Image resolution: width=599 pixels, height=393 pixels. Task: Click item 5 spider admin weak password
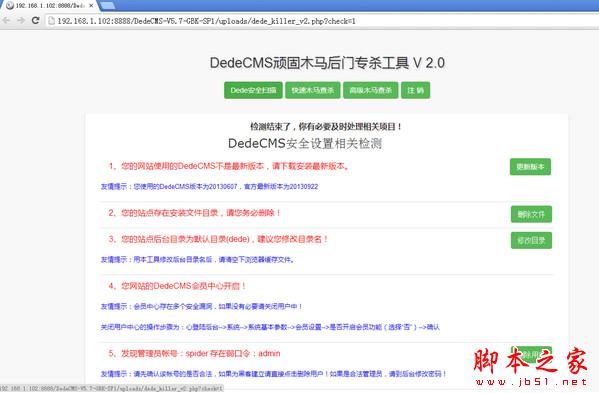coord(194,353)
